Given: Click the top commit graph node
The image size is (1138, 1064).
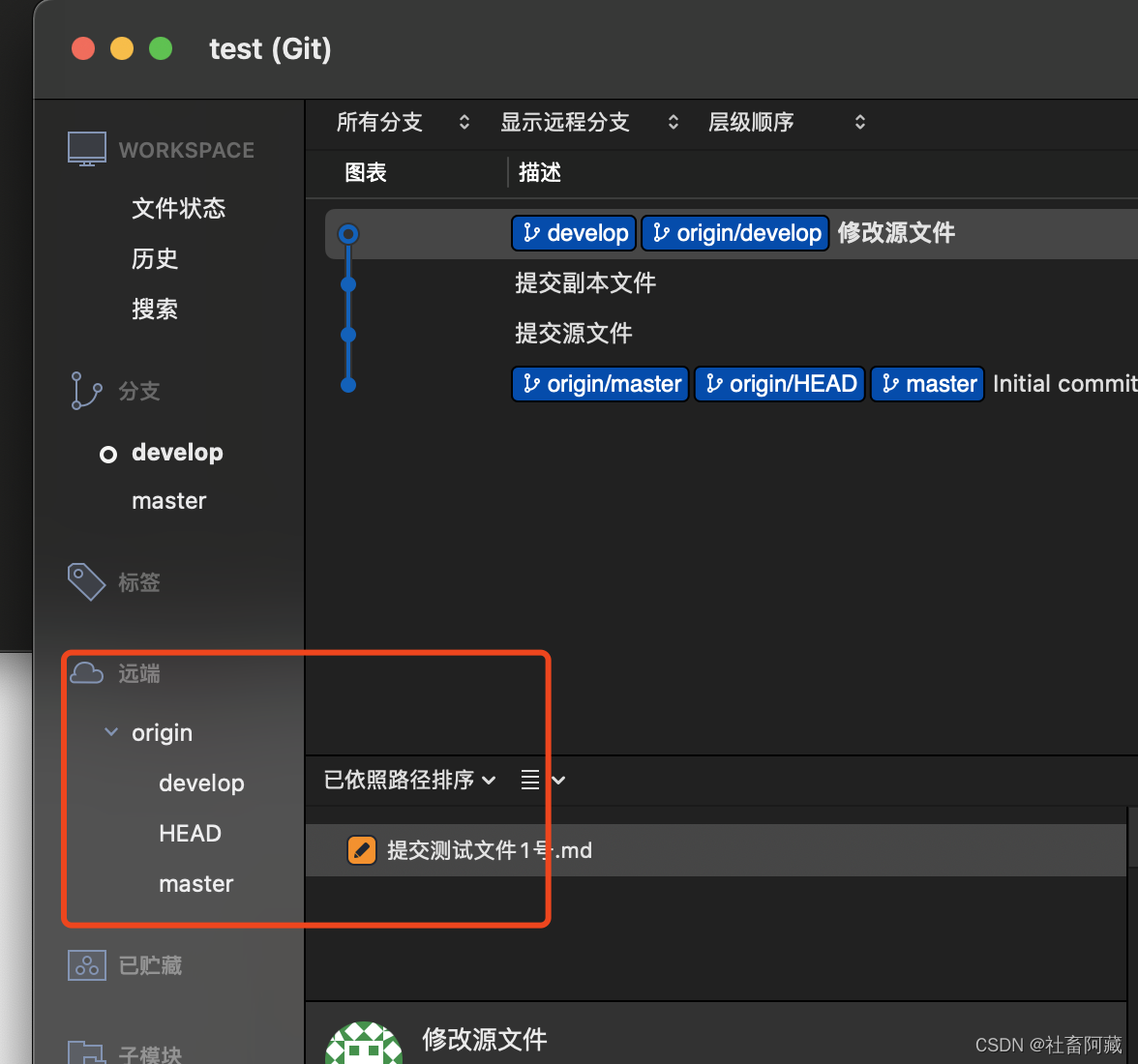Looking at the screenshot, I should pyautogui.click(x=348, y=233).
